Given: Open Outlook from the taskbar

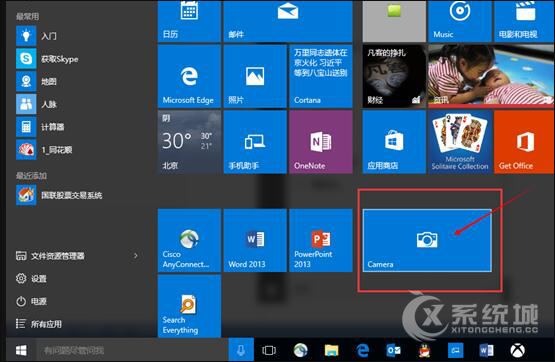Looking at the screenshot, I should 394,350.
